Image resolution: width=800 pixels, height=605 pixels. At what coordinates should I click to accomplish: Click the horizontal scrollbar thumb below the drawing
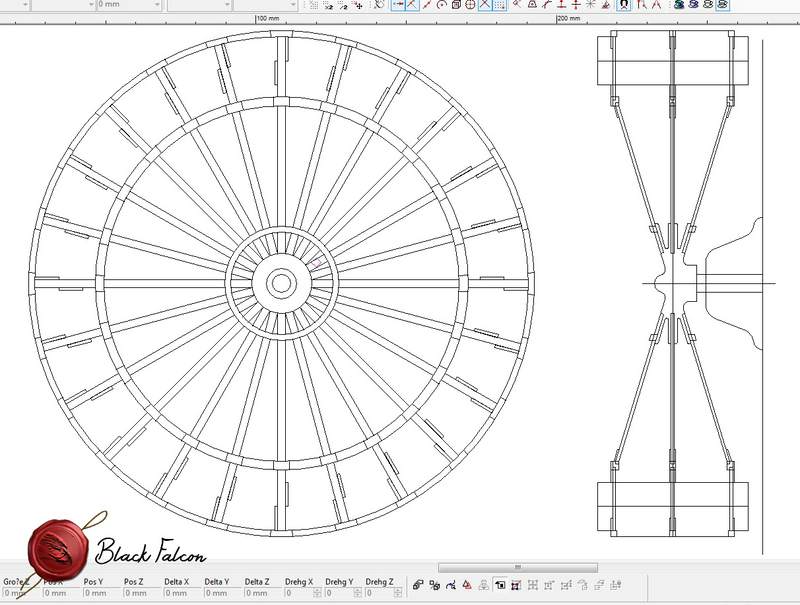coord(517,567)
